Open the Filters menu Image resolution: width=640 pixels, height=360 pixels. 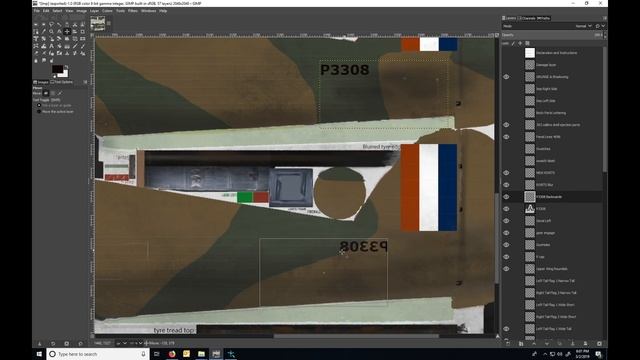coord(133,11)
